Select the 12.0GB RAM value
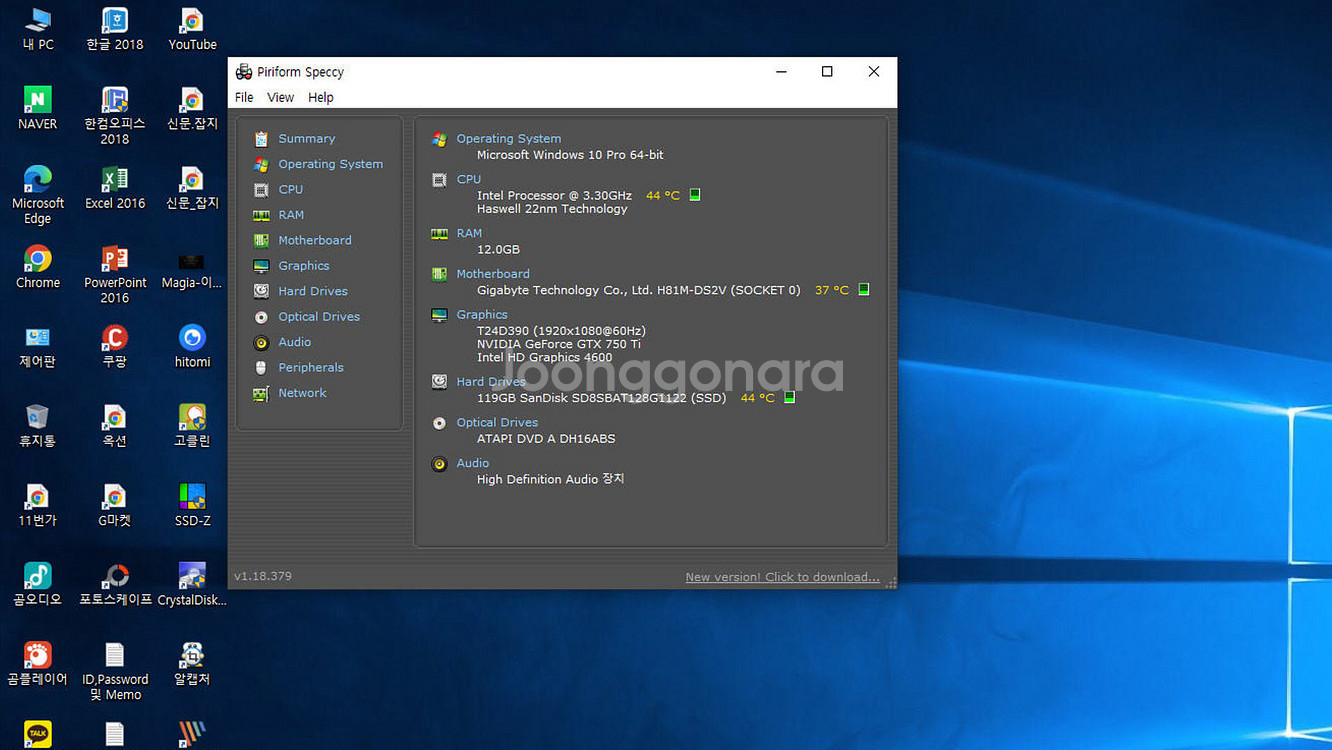Viewport: 1332px width, 750px height. click(x=498, y=250)
